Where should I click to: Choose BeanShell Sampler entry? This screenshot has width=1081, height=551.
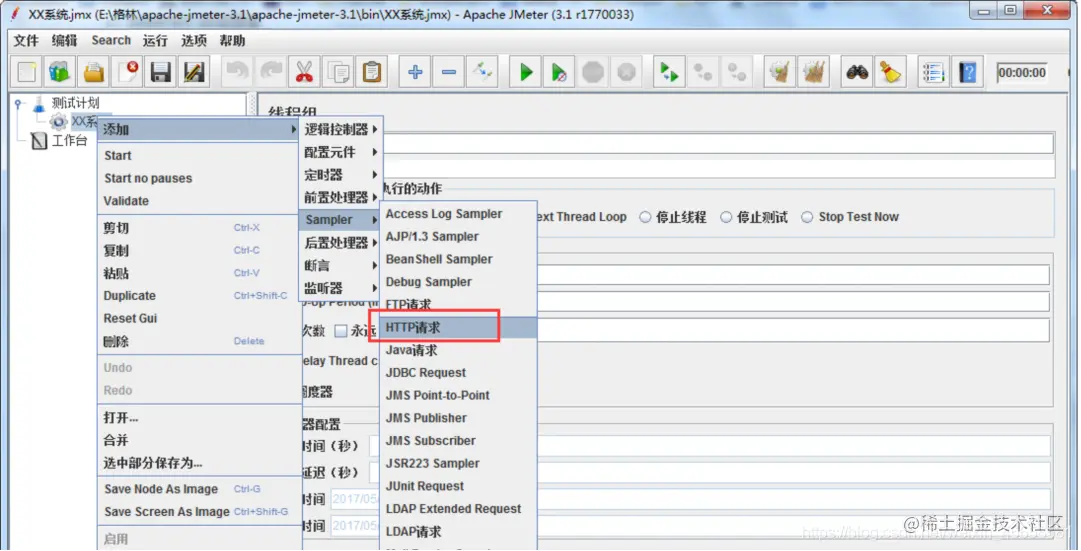[458, 259]
